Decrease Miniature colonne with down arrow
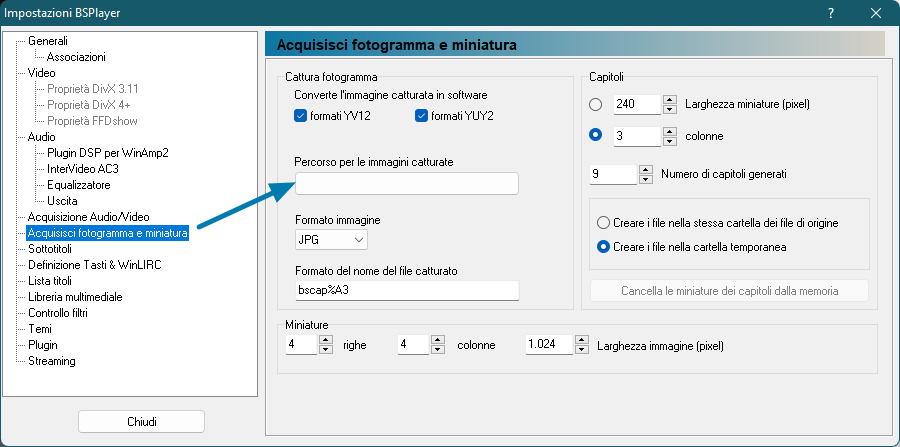Screen dimensions: 900x447 tap(438, 350)
